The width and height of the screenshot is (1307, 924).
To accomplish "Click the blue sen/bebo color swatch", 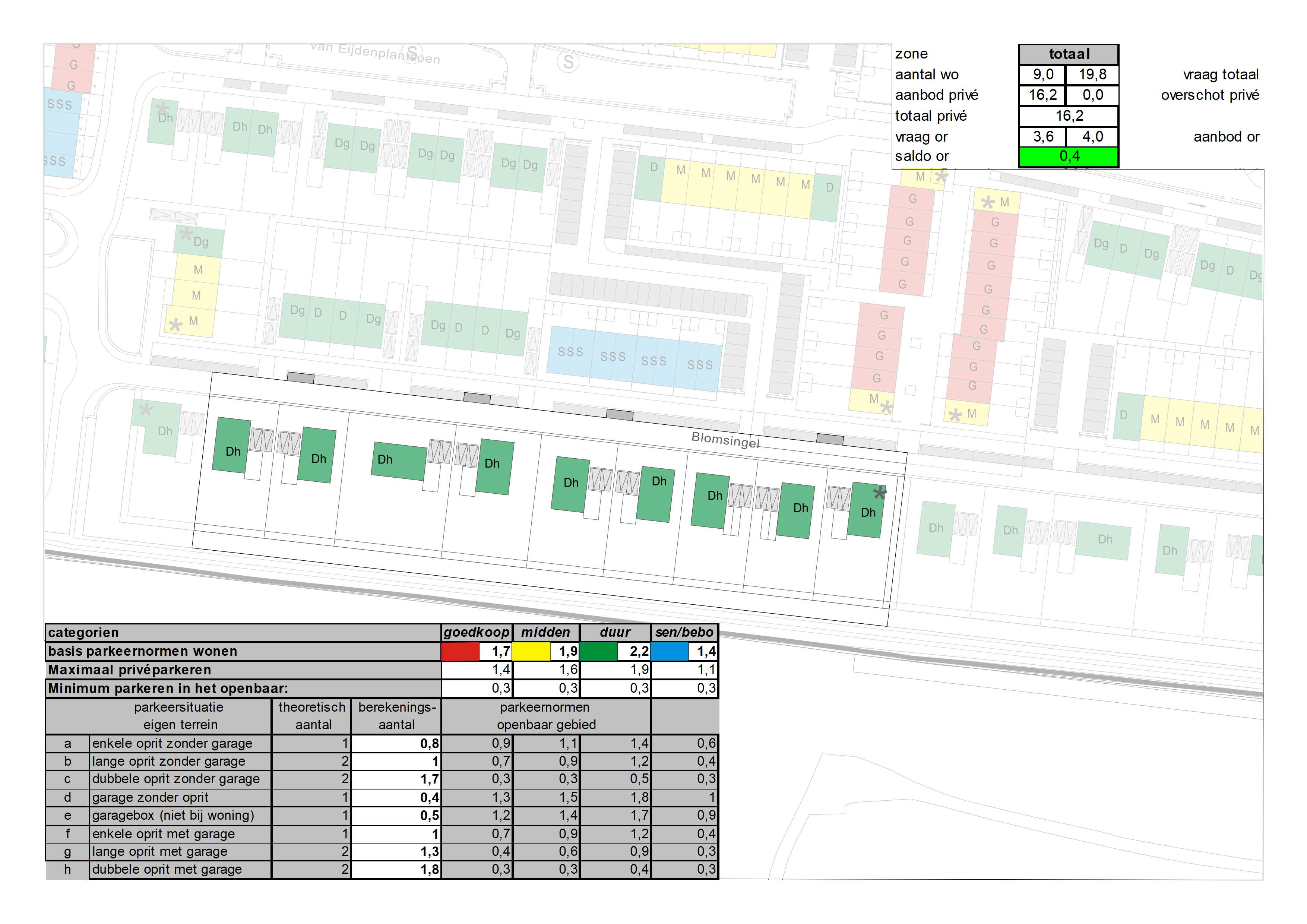I will [x=670, y=651].
